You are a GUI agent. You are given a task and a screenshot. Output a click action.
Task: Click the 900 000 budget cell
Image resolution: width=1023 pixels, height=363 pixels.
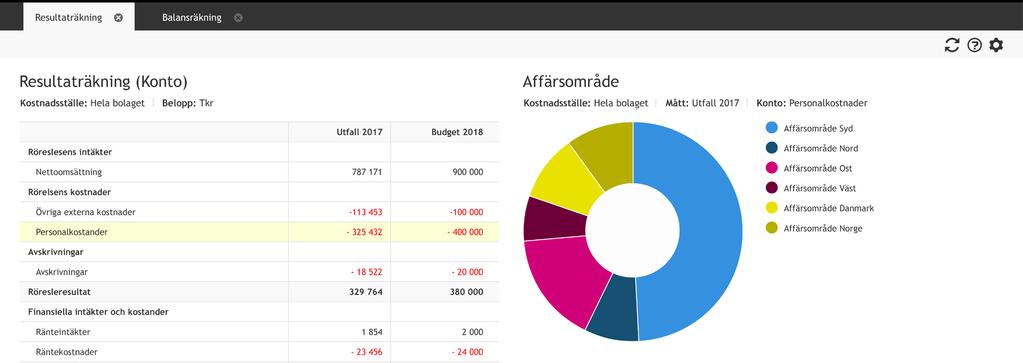[467, 172]
